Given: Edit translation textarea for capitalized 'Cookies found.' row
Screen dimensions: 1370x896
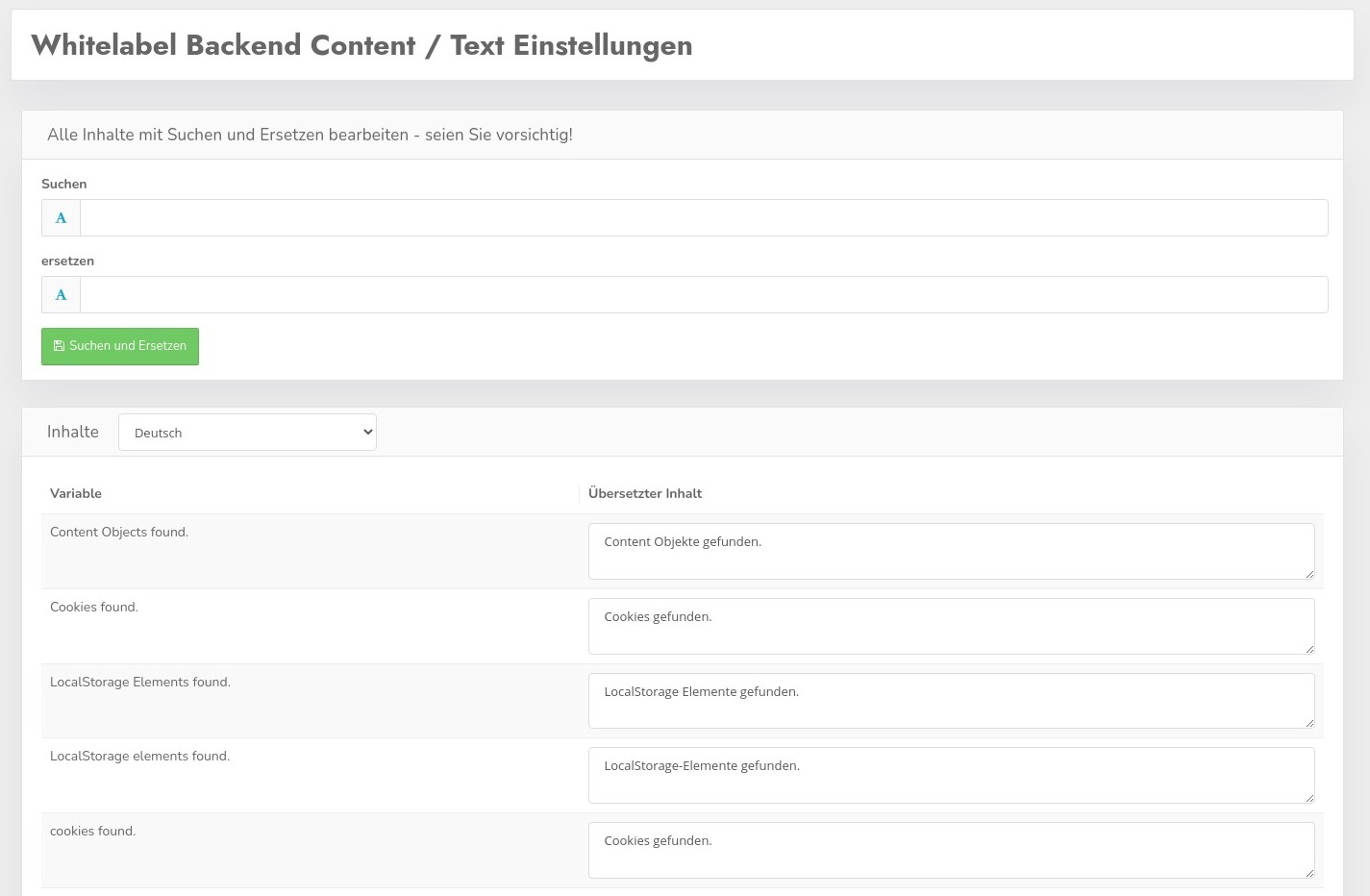Looking at the screenshot, I should click(950, 626).
